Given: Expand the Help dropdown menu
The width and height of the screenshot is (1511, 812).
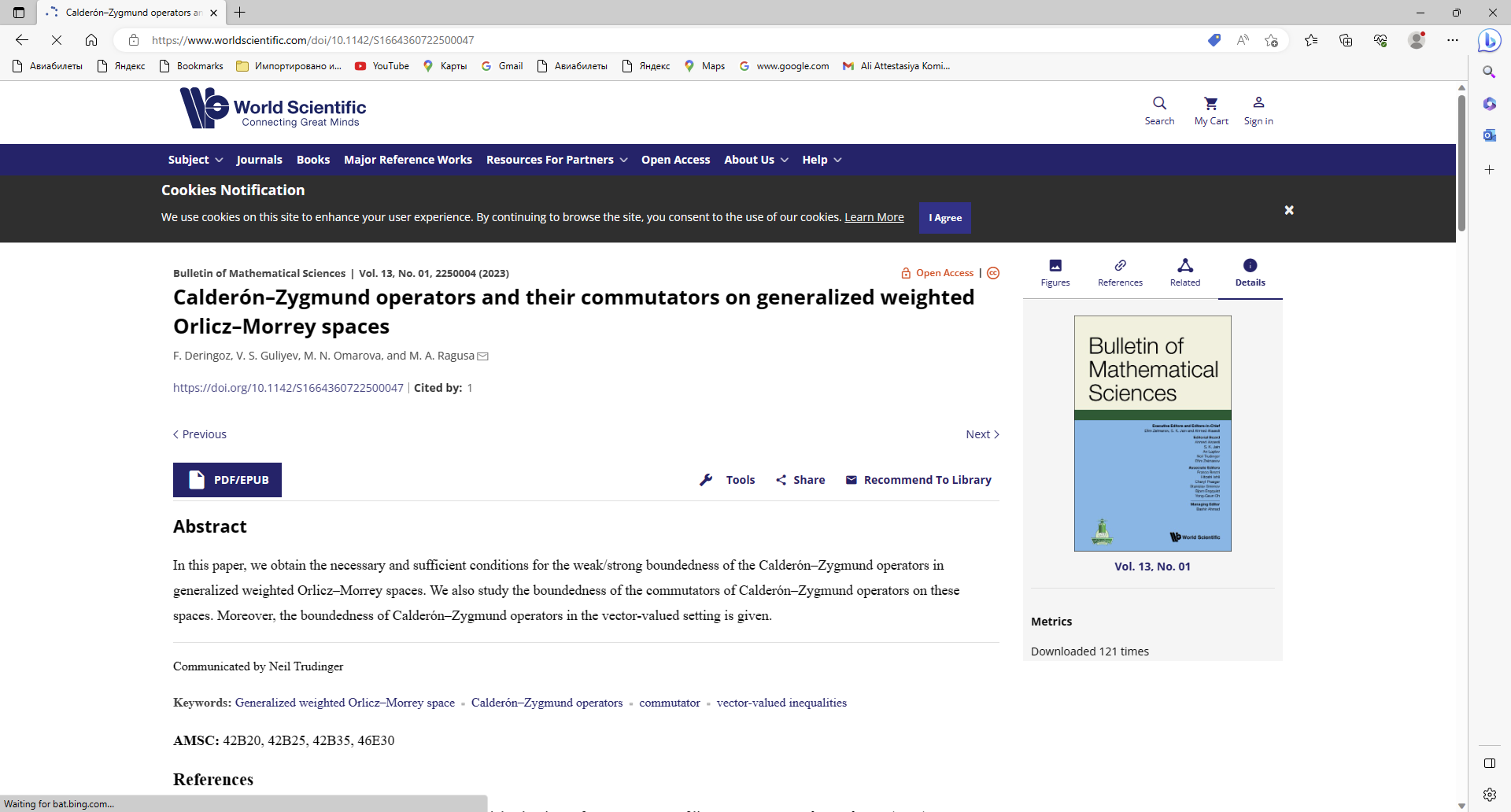Looking at the screenshot, I should 822,160.
